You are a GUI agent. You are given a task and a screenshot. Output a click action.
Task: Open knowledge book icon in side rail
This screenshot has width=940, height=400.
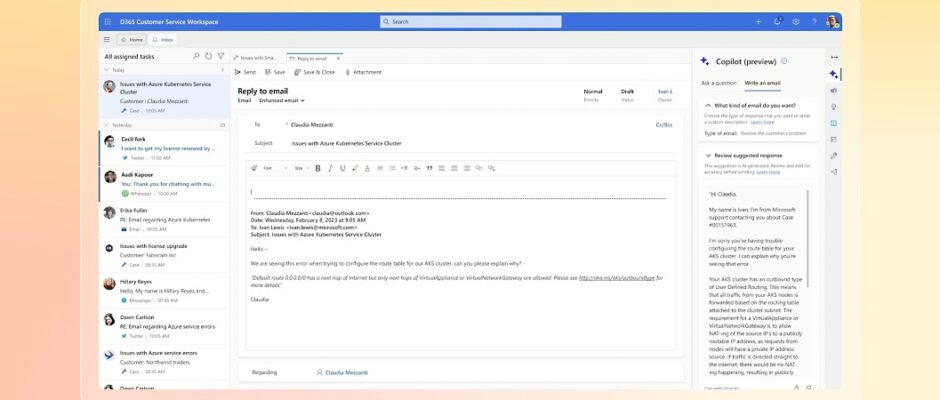pyautogui.click(x=833, y=123)
